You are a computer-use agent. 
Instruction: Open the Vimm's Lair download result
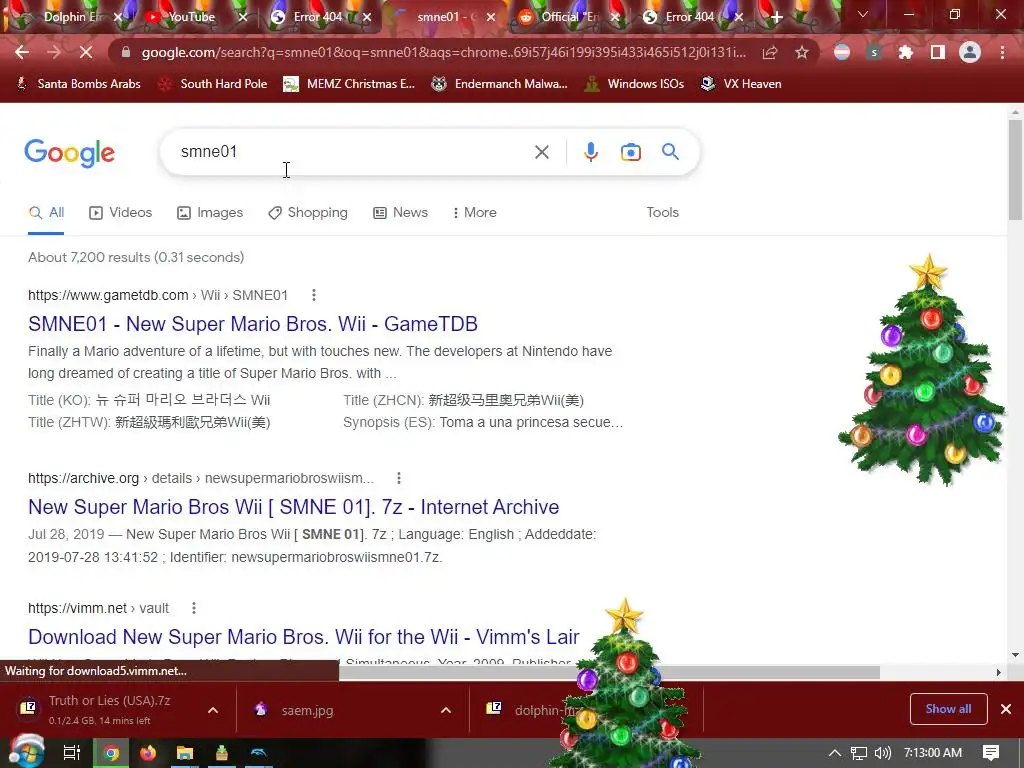304,637
